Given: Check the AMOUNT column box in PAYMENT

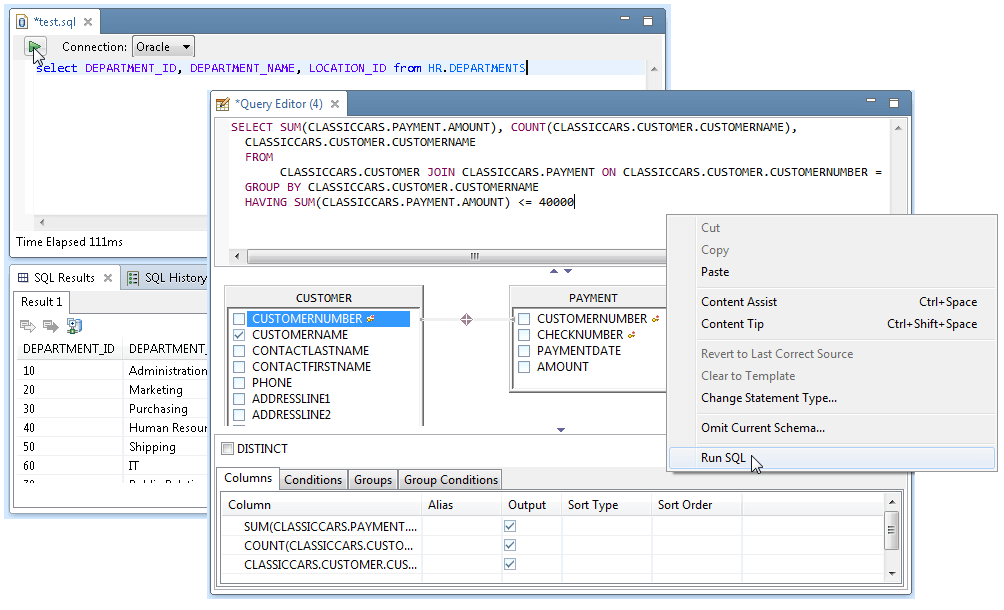Looking at the screenshot, I should tap(524, 367).
